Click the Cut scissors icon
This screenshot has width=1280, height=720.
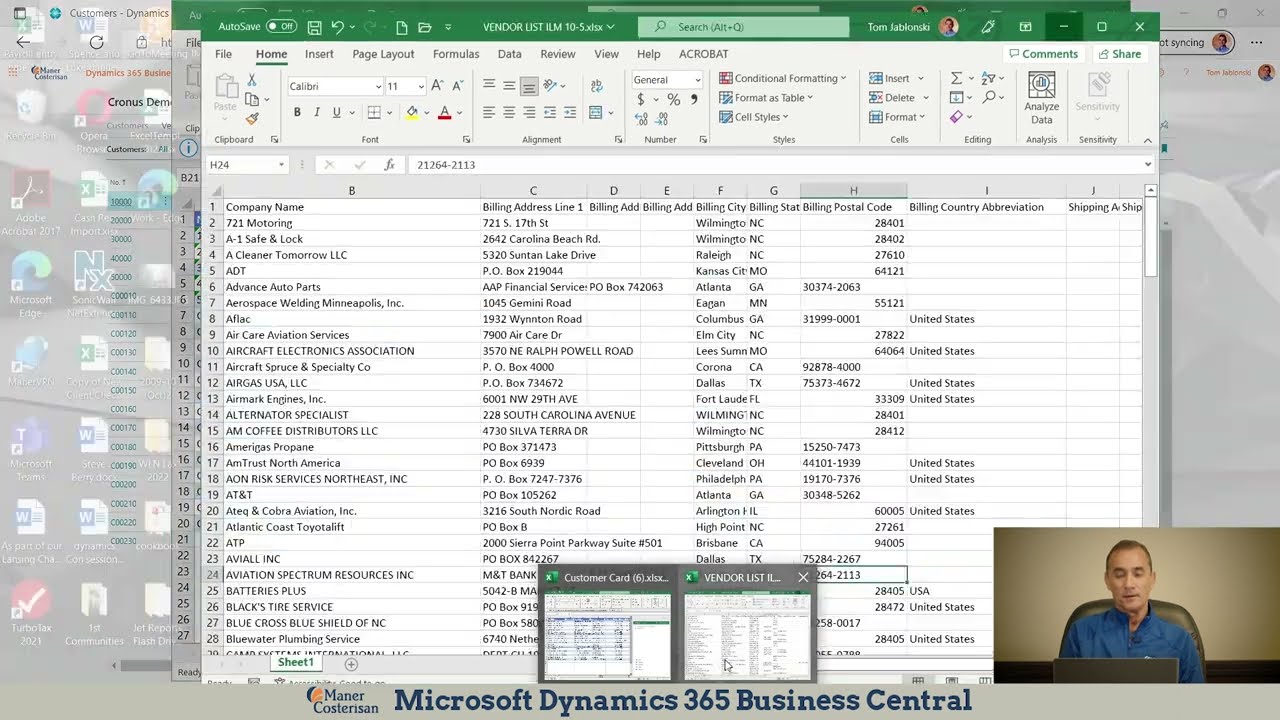coord(251,80)
